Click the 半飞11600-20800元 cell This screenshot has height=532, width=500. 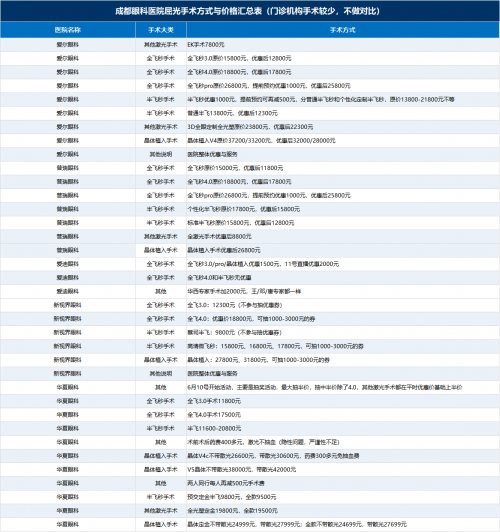pos(343,429)
